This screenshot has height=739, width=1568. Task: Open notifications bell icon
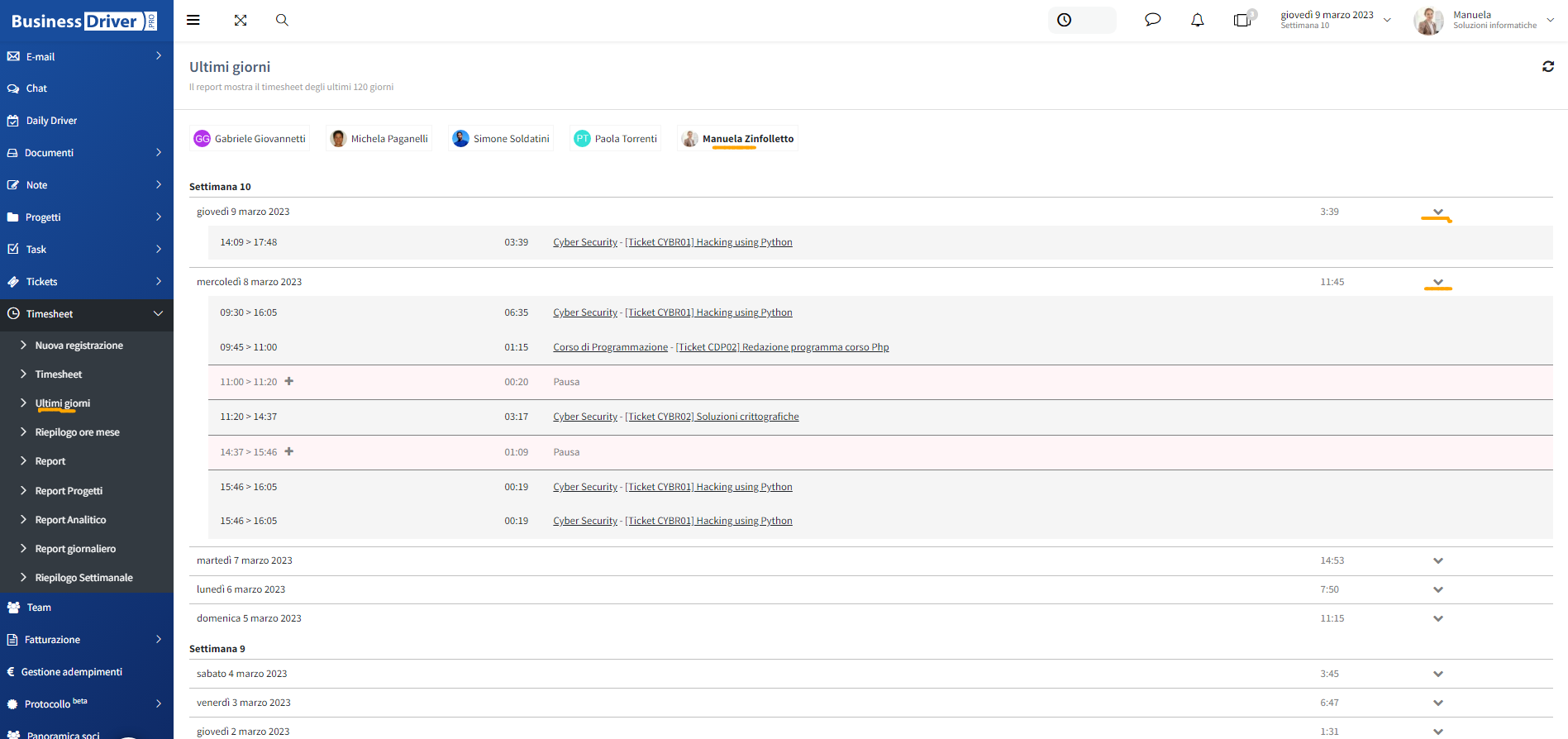point(1197,20)
